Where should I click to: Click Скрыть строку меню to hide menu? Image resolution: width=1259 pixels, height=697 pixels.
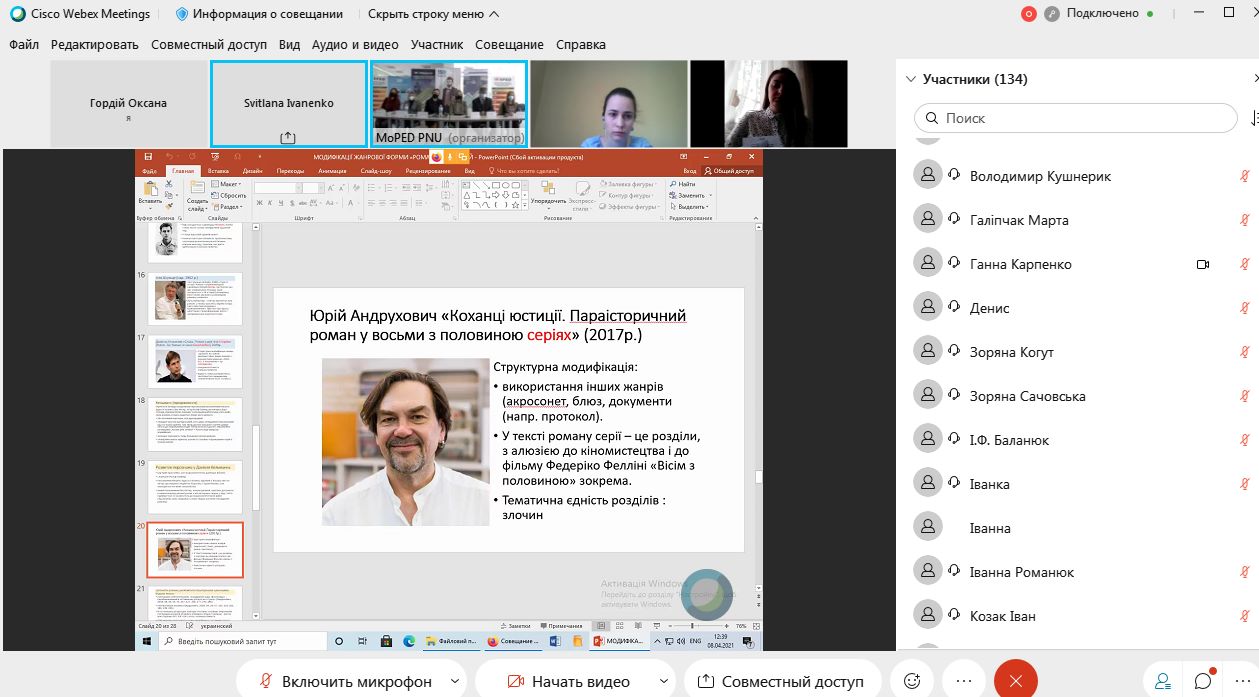(432, 14)
